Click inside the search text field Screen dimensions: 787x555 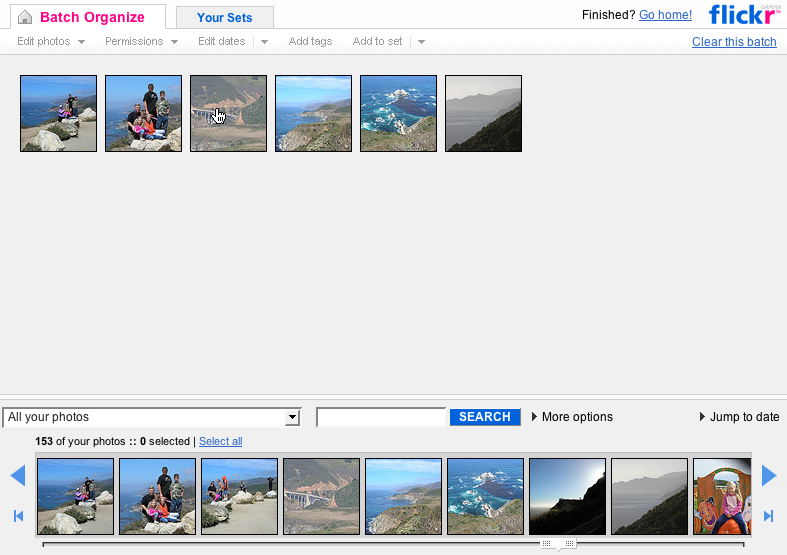(x=381, y=417)
